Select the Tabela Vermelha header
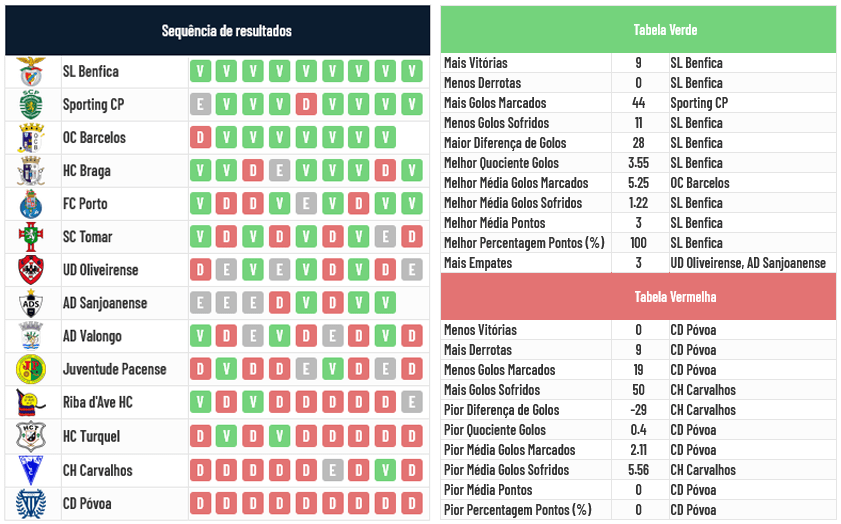841x524 pixels. click(x=638, y=297)
